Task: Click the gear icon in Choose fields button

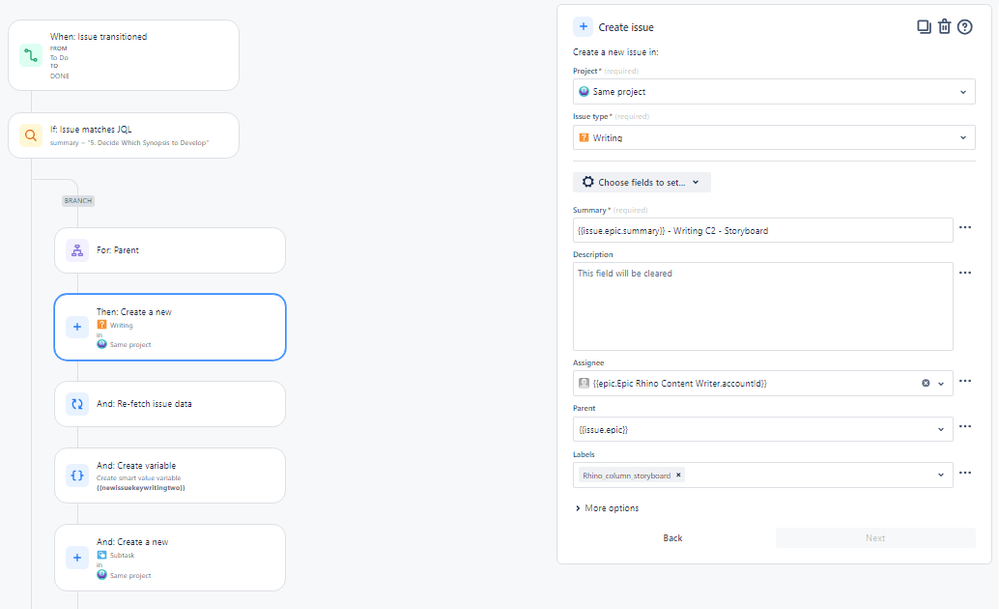Action: point(588,182)
